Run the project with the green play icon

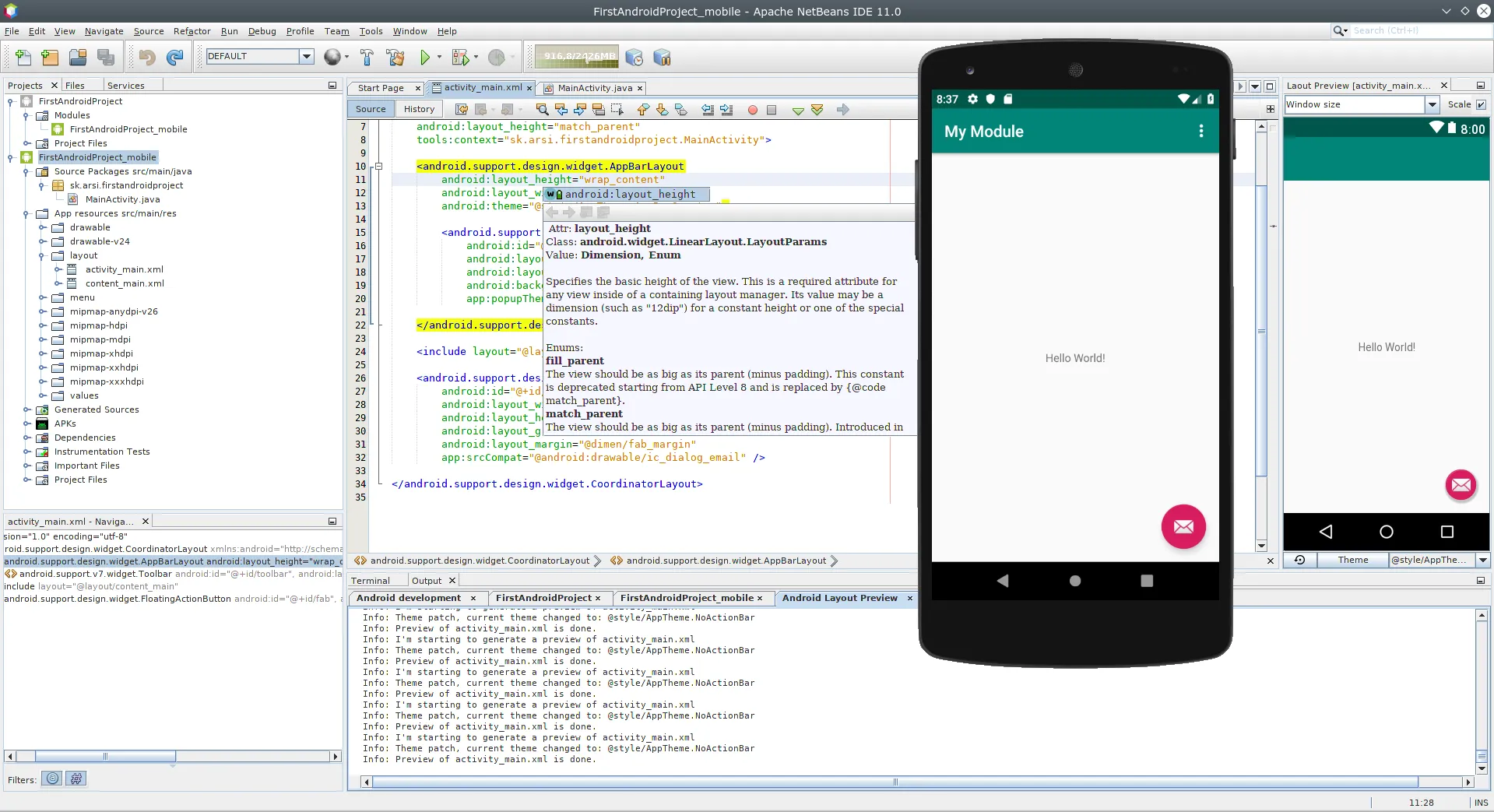pos(425,57)
